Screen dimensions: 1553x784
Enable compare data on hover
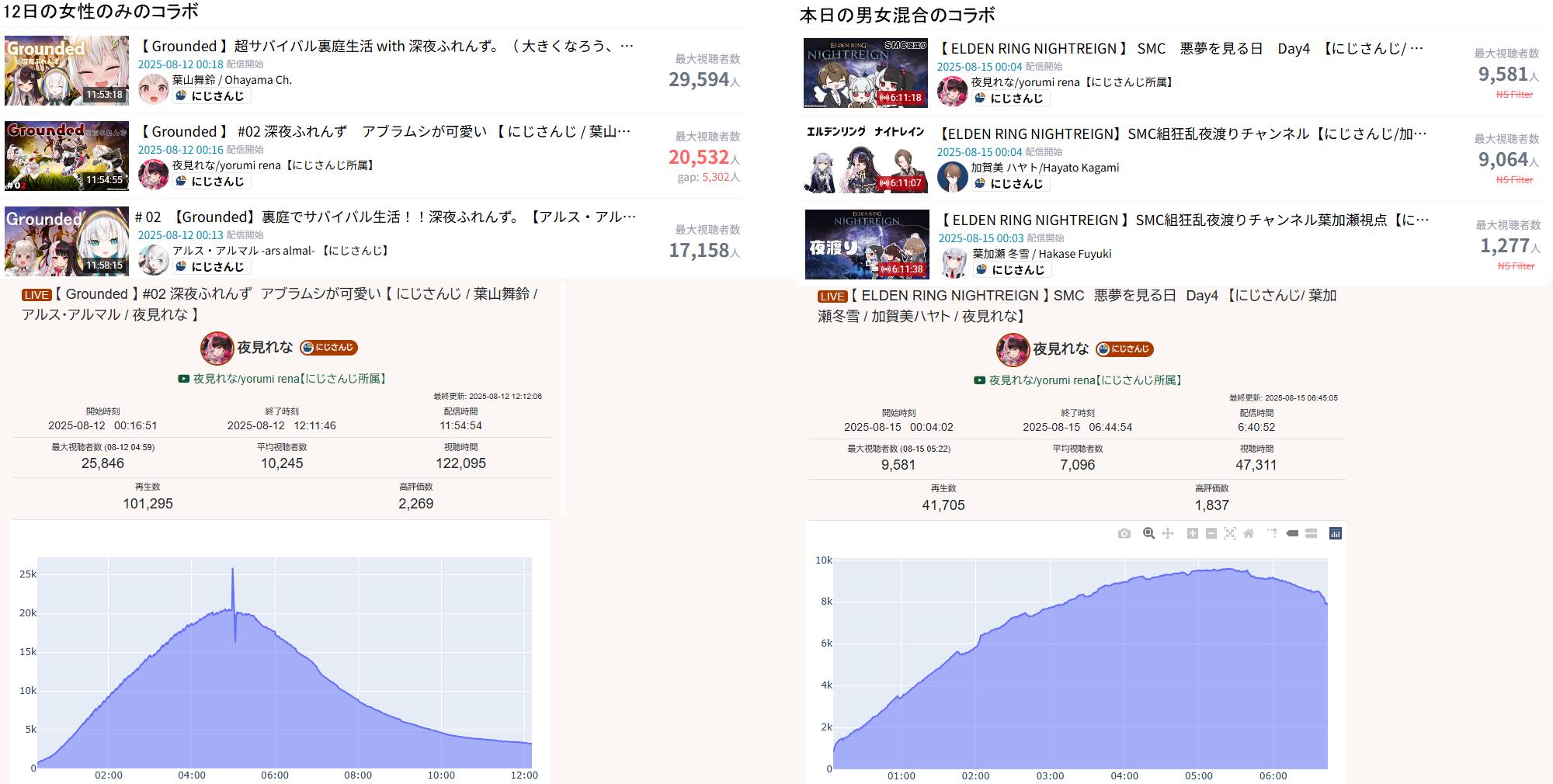point(1311,533)
